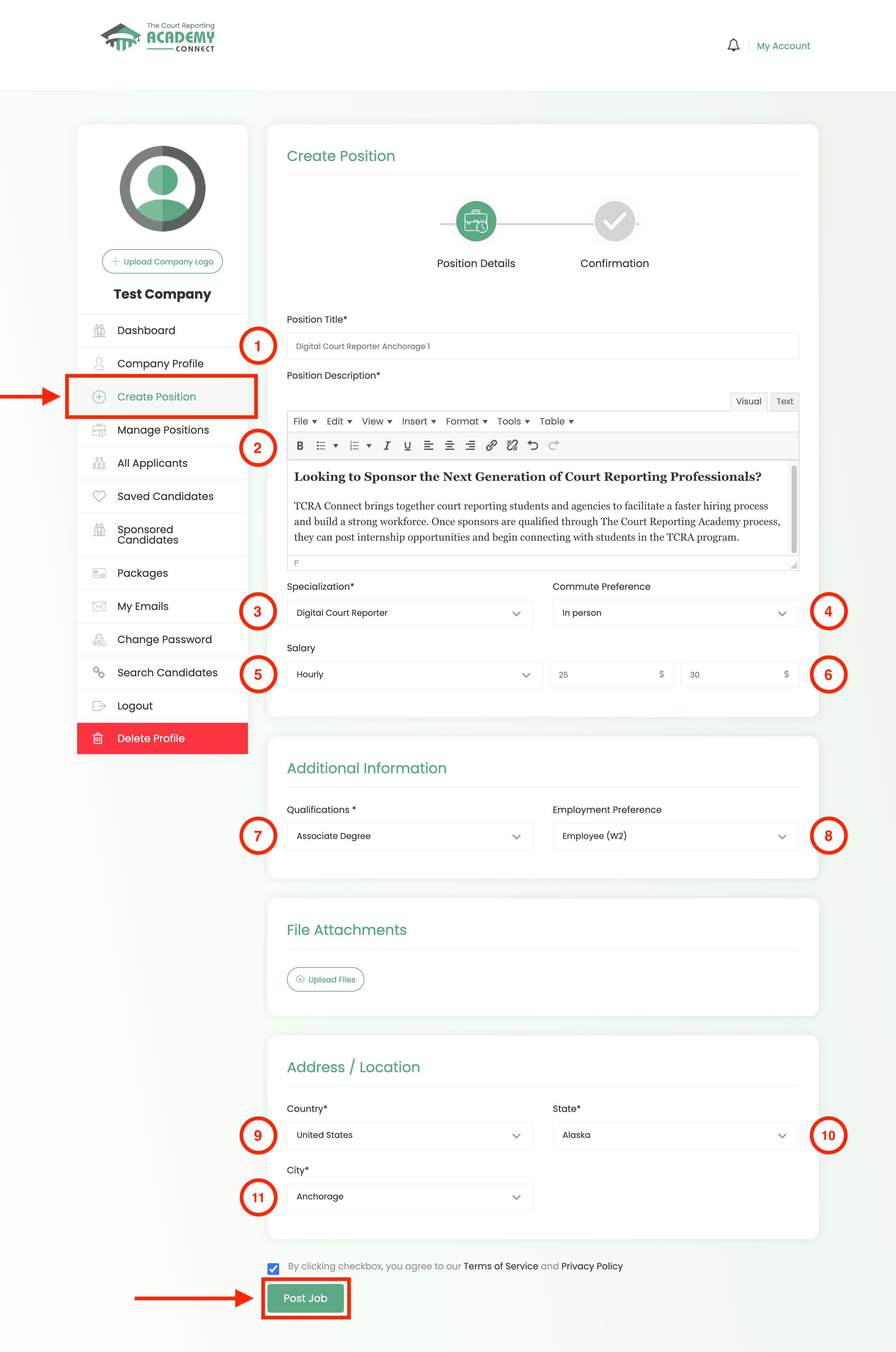Uncheck the Terms of Service agreement checkbox
The image size is (896, 1352).
pos(273,1269)
